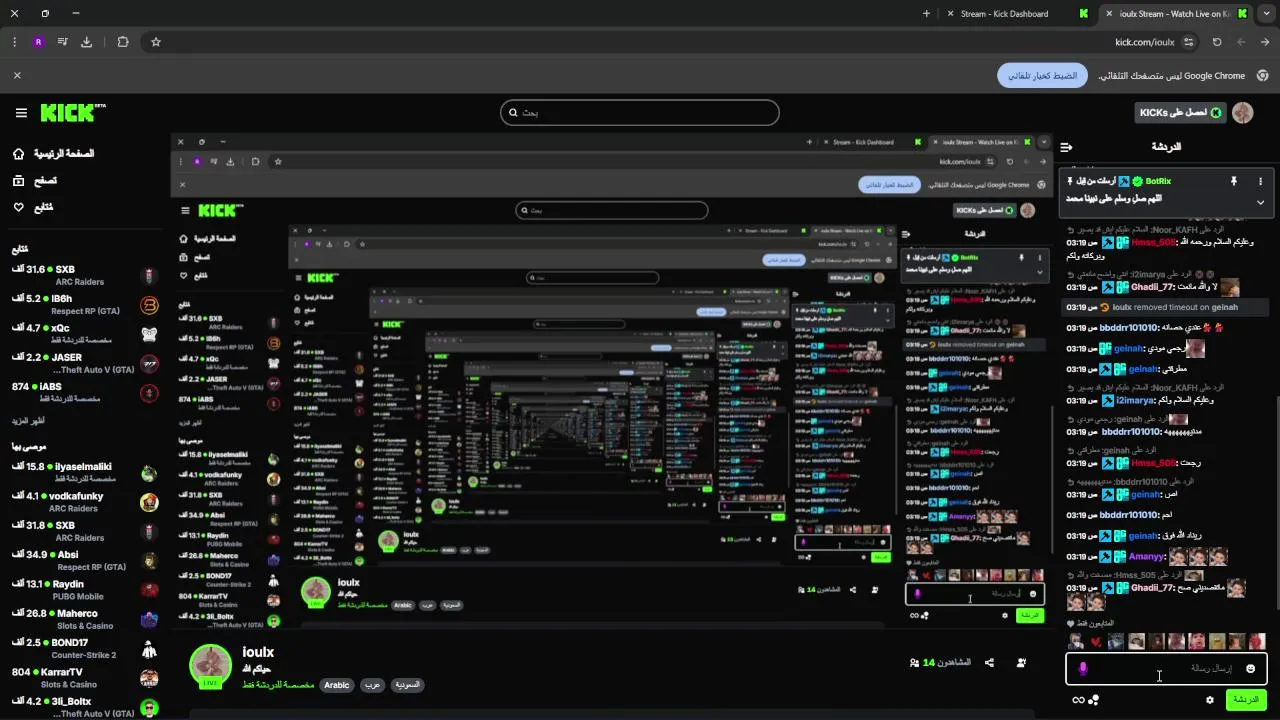Open the emoji picker in chat input

(1250, 668)
